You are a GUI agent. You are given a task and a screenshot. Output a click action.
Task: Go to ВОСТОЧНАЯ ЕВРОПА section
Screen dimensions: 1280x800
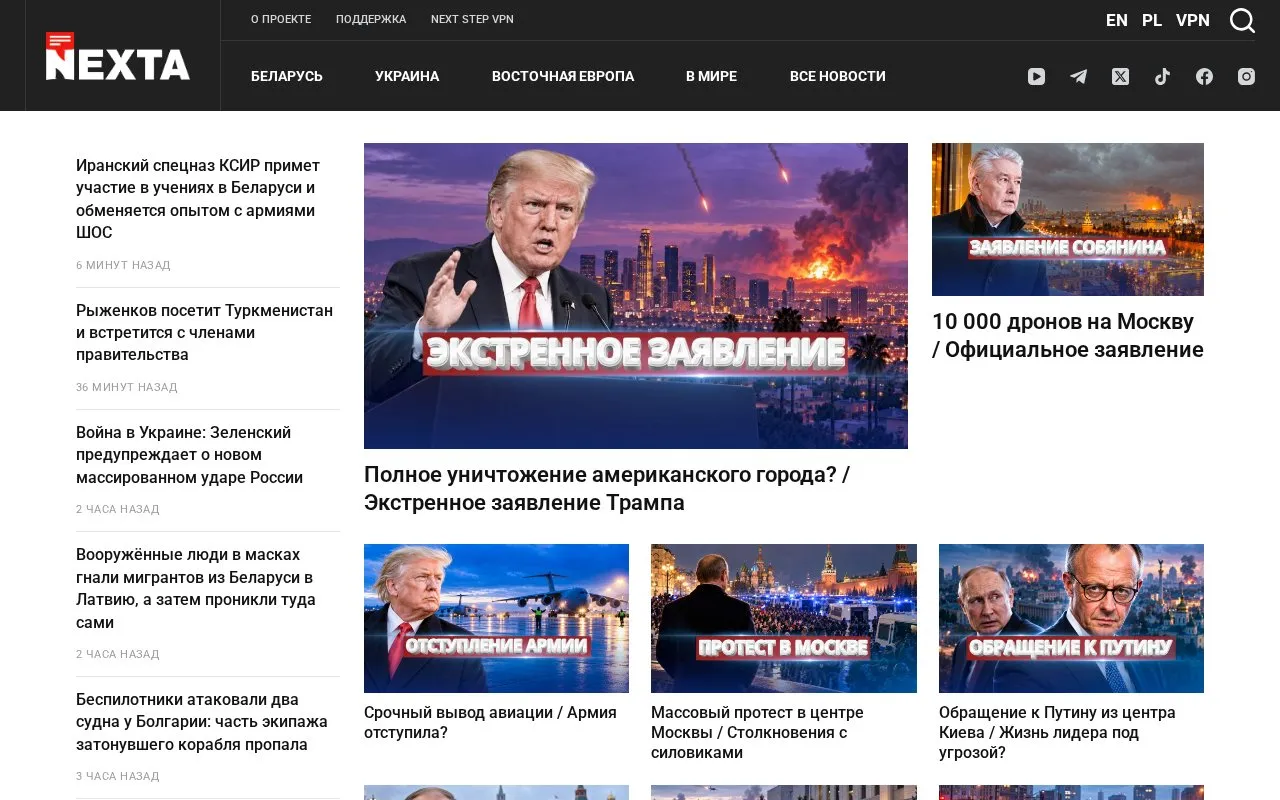563,76
